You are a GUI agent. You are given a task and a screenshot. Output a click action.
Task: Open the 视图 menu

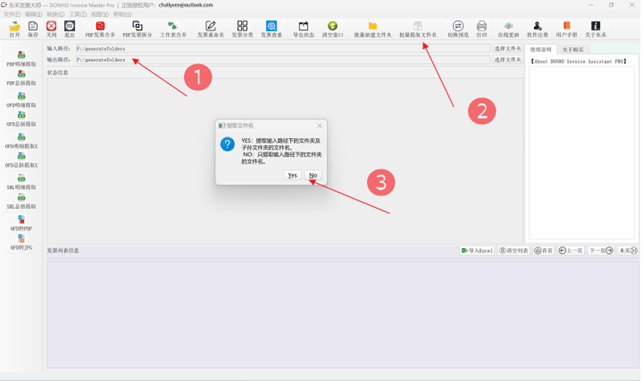pyautogui.click(x=100, y=14)
